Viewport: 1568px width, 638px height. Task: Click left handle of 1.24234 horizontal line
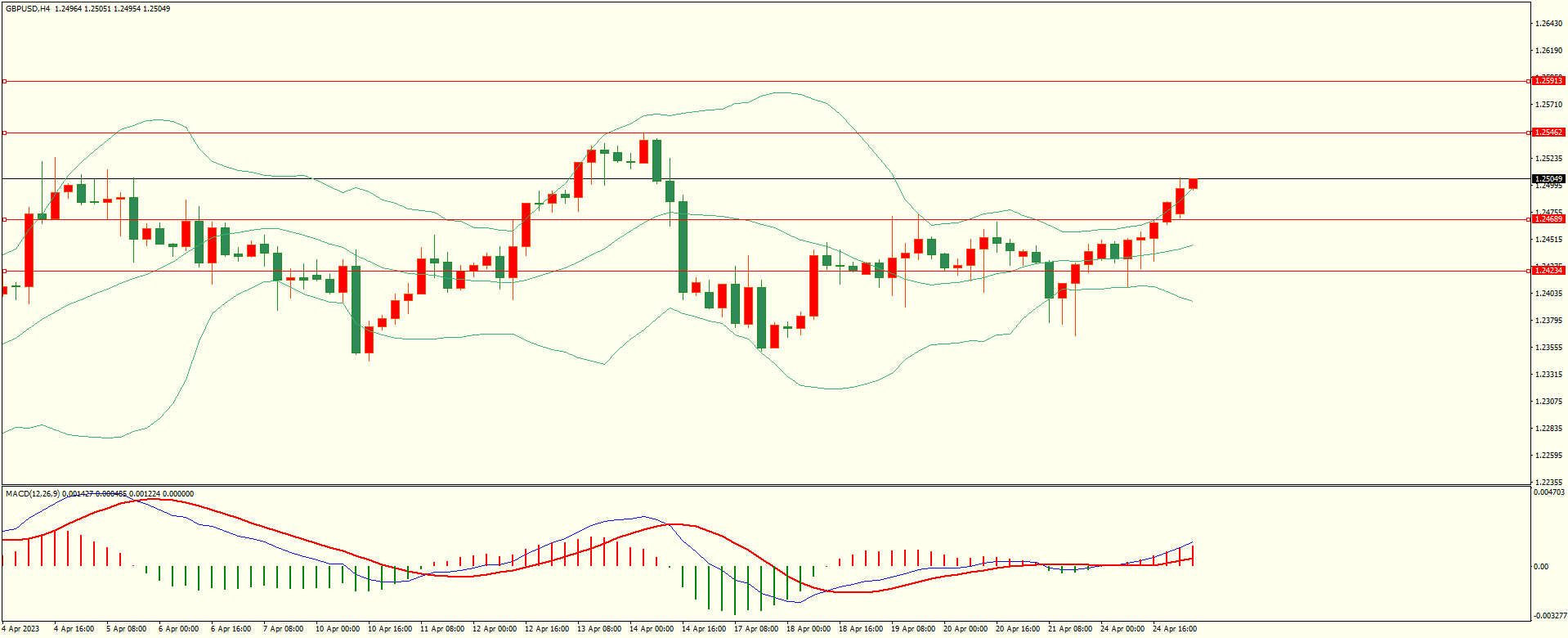4,271
